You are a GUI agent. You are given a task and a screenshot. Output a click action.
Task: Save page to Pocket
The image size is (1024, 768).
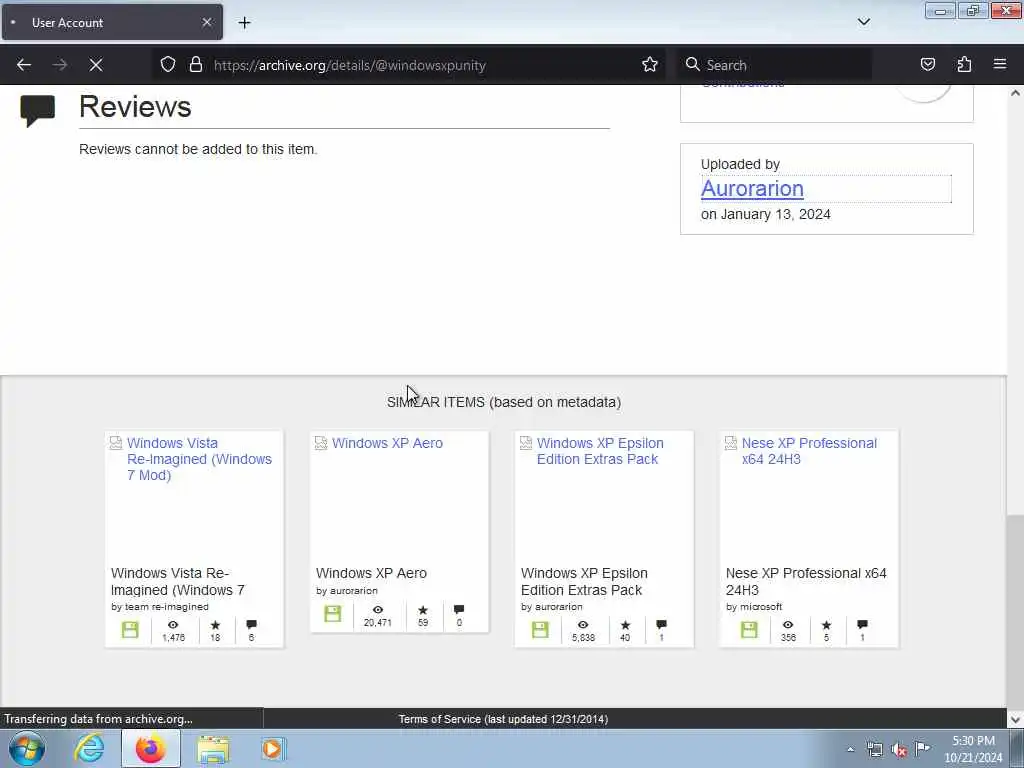[927, 65]
